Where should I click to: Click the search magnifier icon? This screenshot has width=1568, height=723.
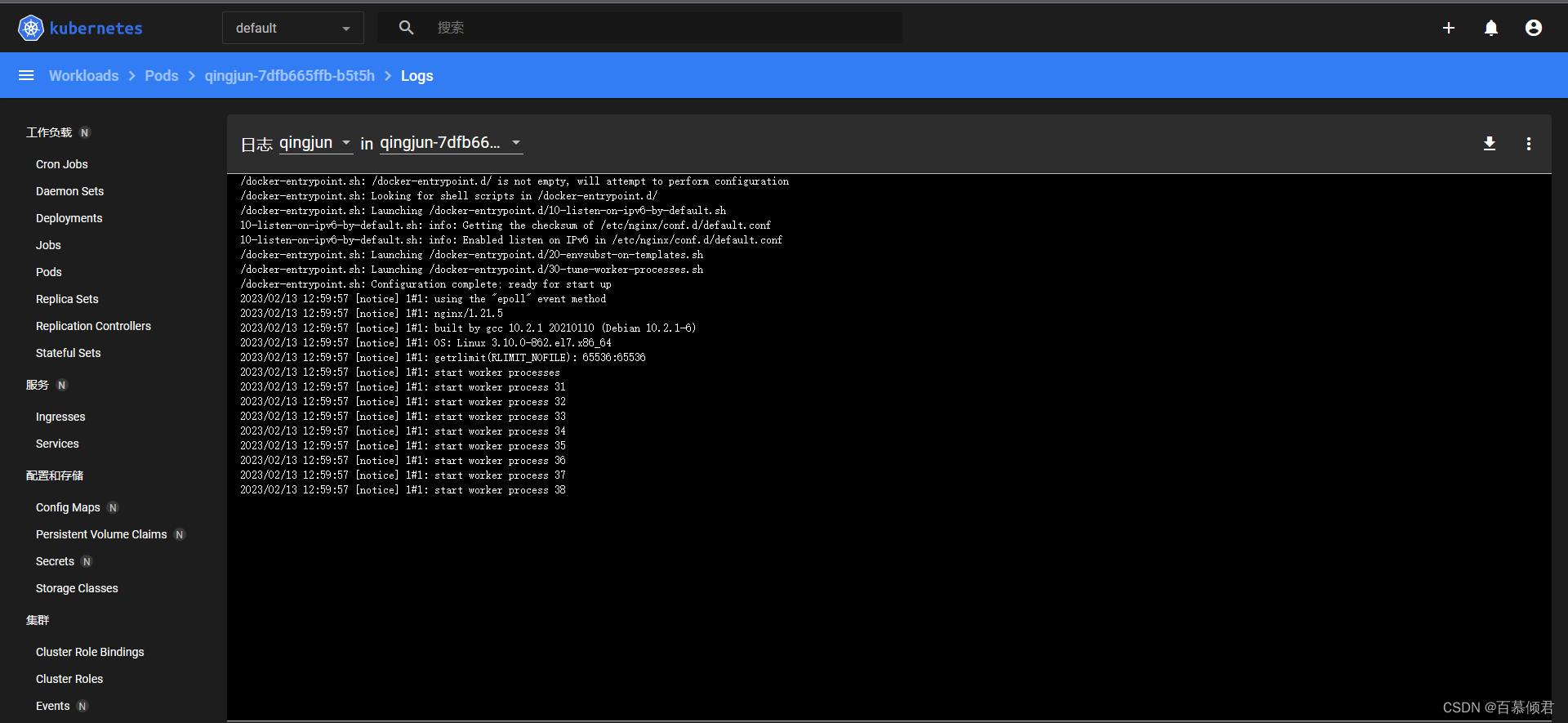pos(406,28)
